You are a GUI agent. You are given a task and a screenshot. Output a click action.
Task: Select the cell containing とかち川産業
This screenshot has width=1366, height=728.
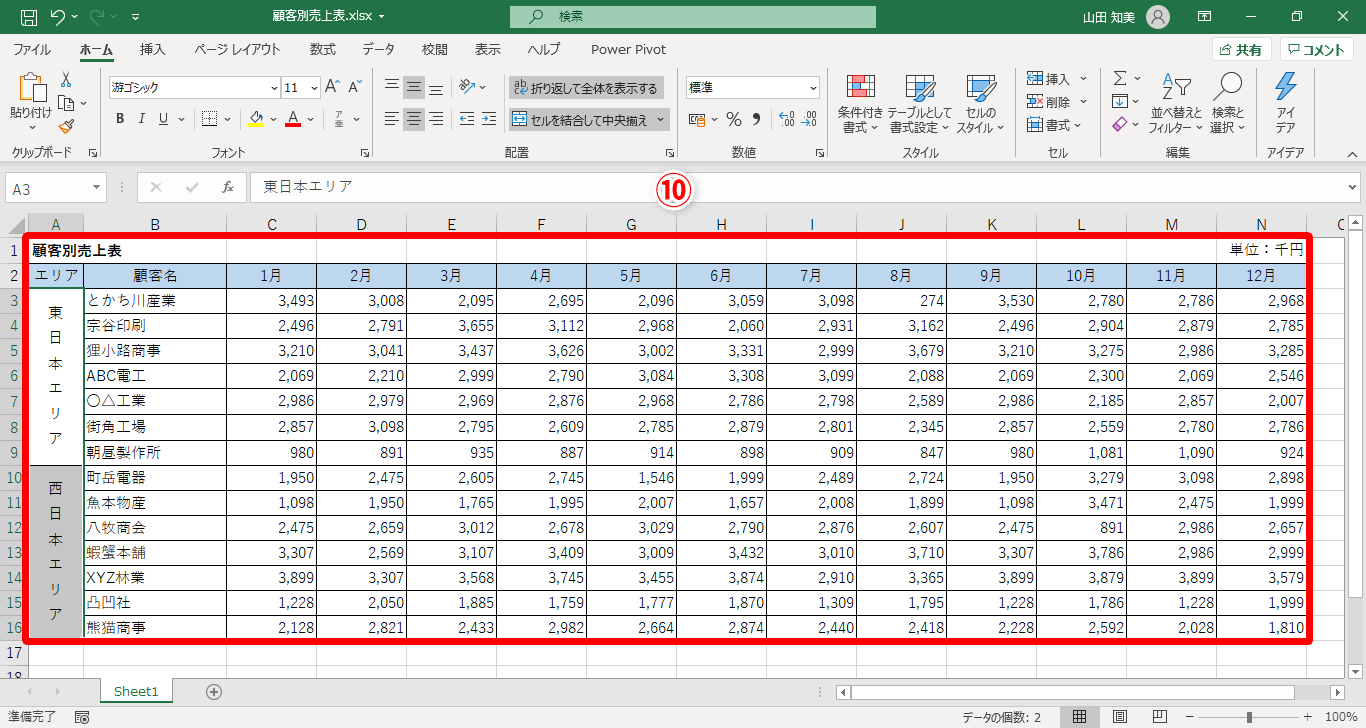pos(155,301)
